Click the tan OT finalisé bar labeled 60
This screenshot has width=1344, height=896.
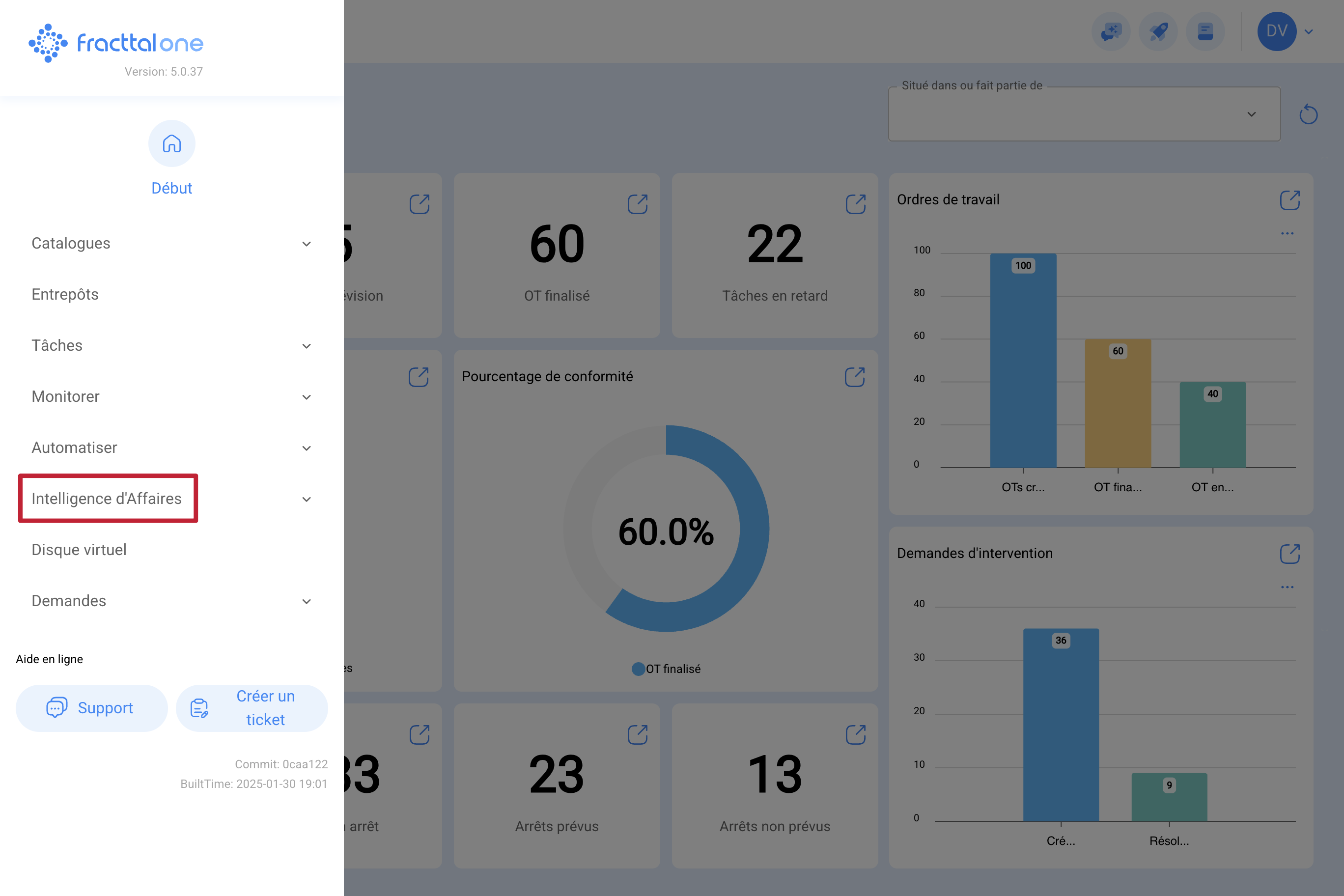[1118, 403]
